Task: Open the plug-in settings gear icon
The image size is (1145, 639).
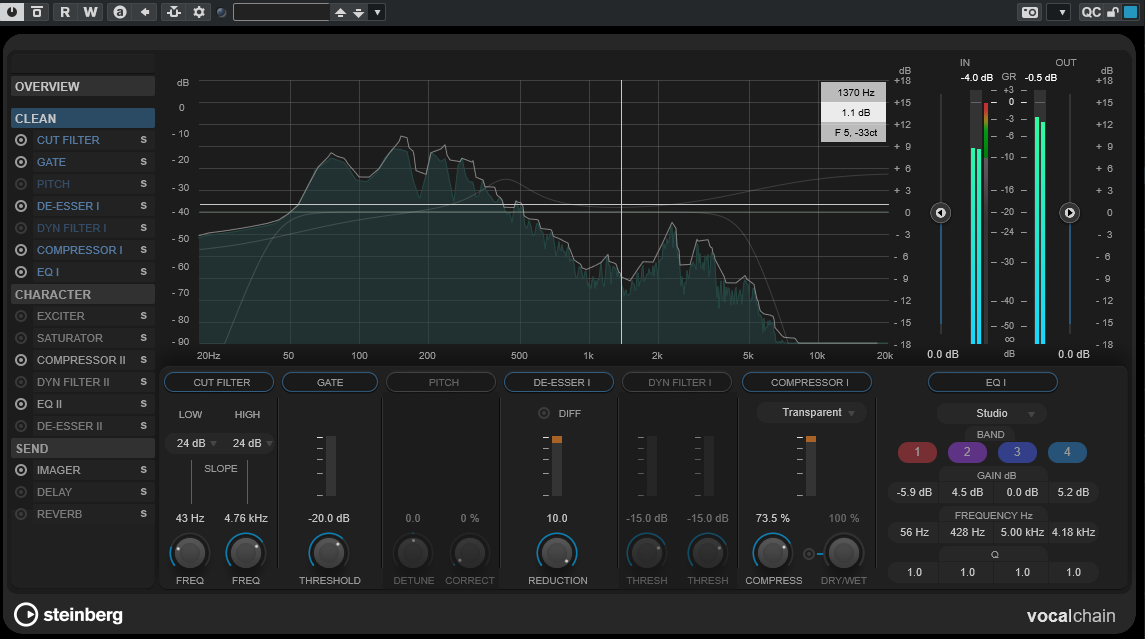Action: [199, 12]
